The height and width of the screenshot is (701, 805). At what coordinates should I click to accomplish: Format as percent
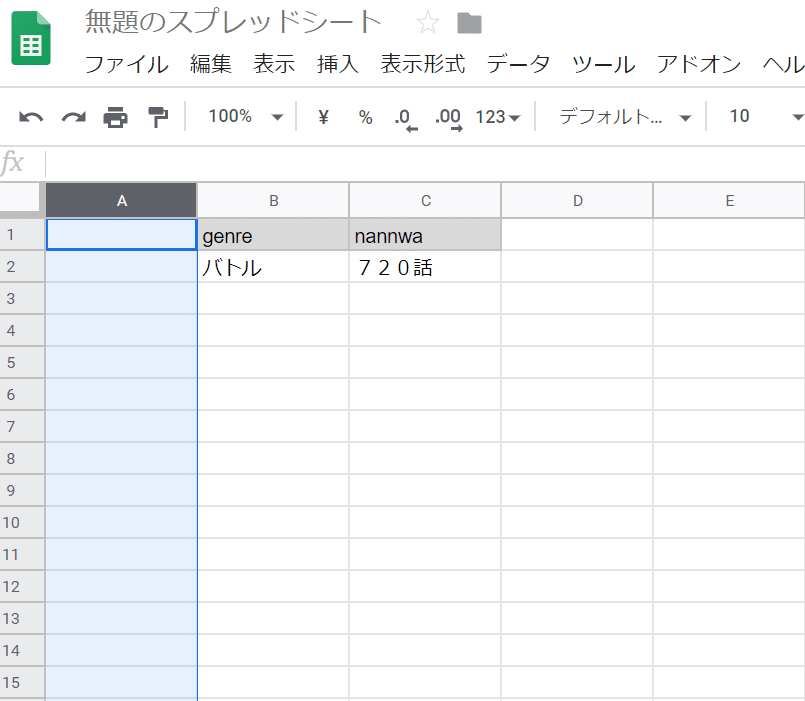tap(366, 117)
